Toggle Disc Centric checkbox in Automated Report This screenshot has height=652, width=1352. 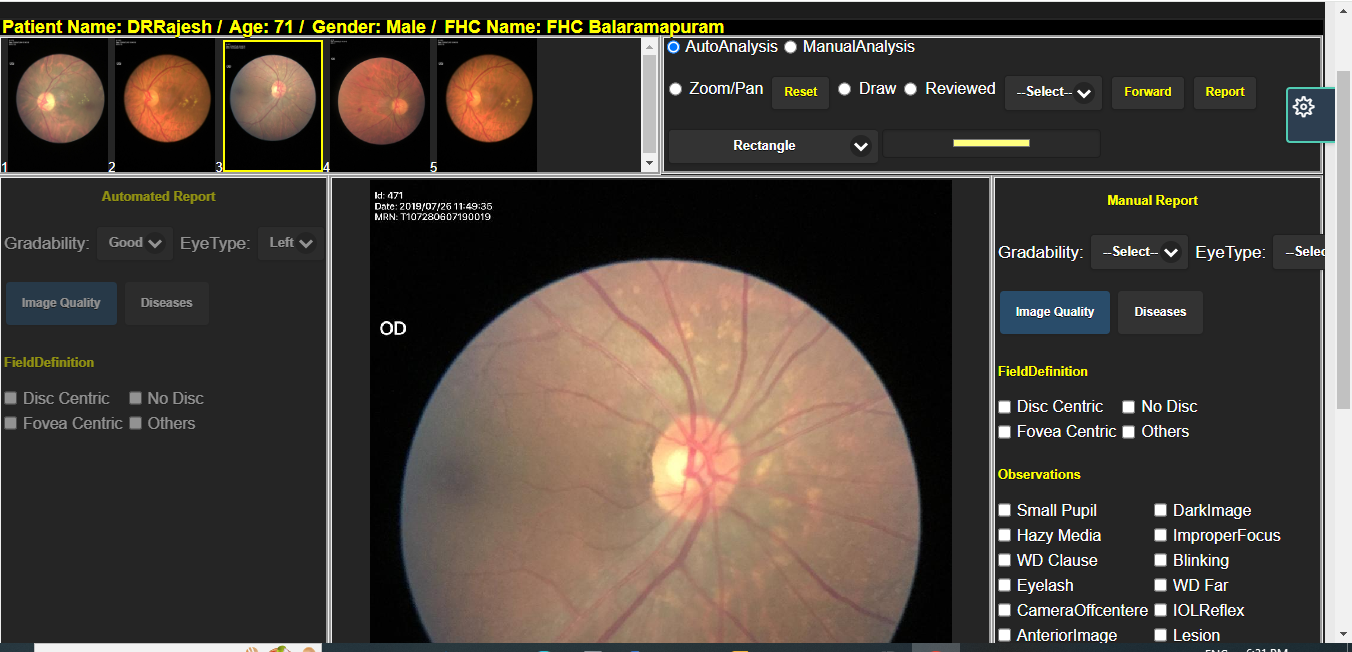coord(11,398)
